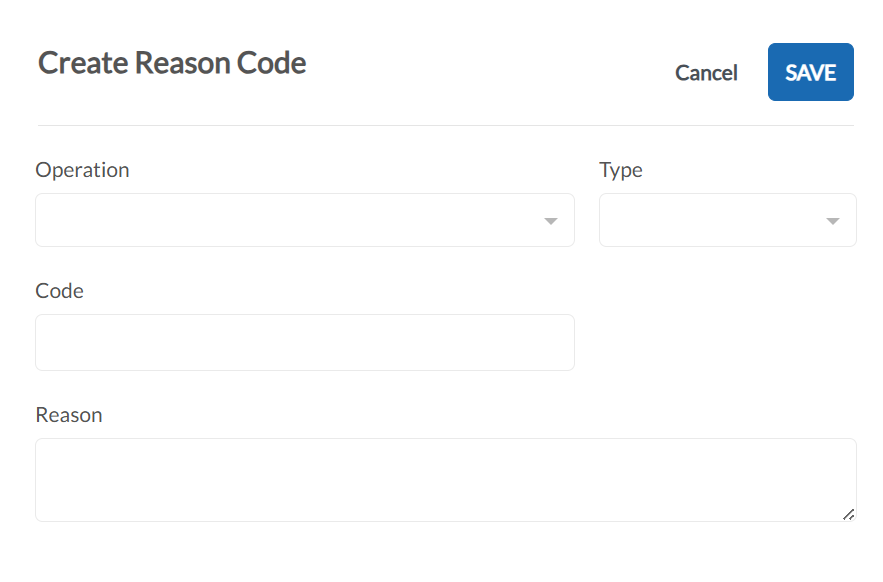Click the Type field label
883x582 pixels.
621,170
